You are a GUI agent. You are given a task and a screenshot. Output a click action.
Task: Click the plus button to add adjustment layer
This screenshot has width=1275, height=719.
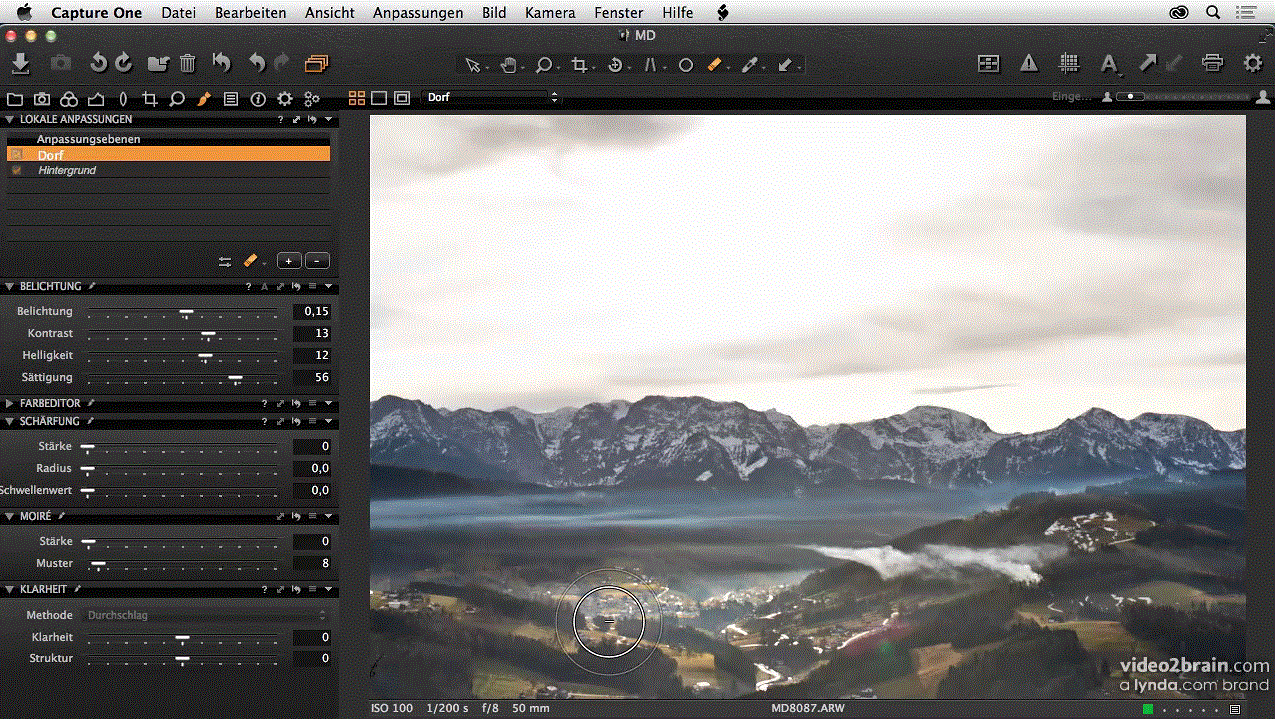coord(289,260)
